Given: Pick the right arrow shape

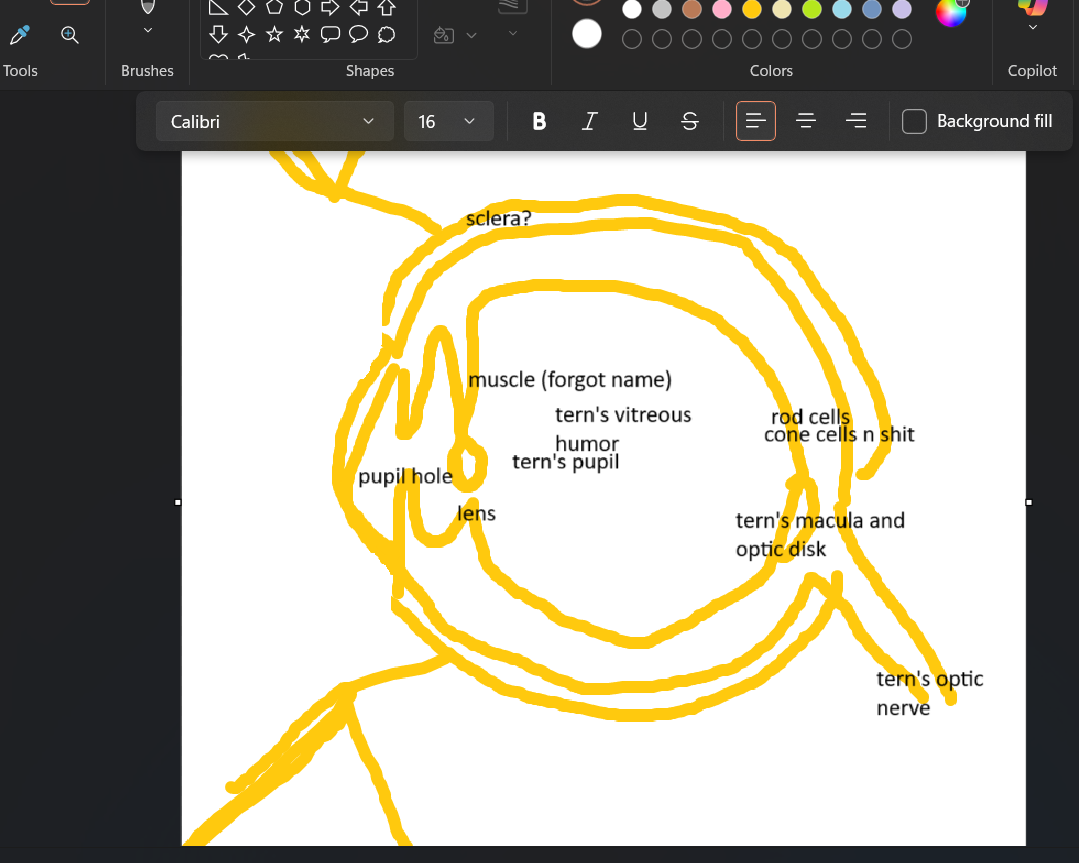Looking at the screenshot, I should tap(330, 7).
